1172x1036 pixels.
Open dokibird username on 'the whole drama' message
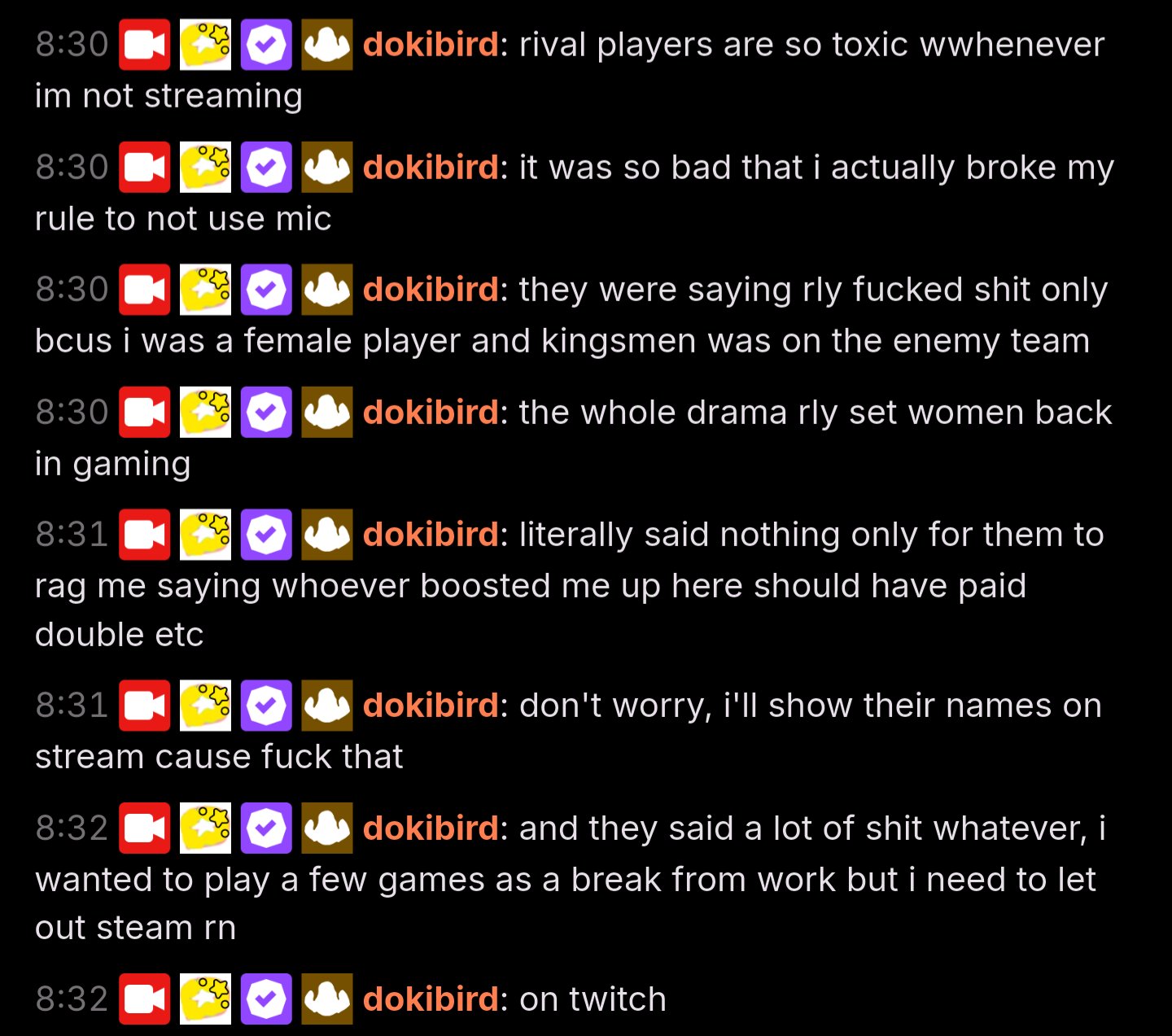pyautogui.click(x=431, y=413)
